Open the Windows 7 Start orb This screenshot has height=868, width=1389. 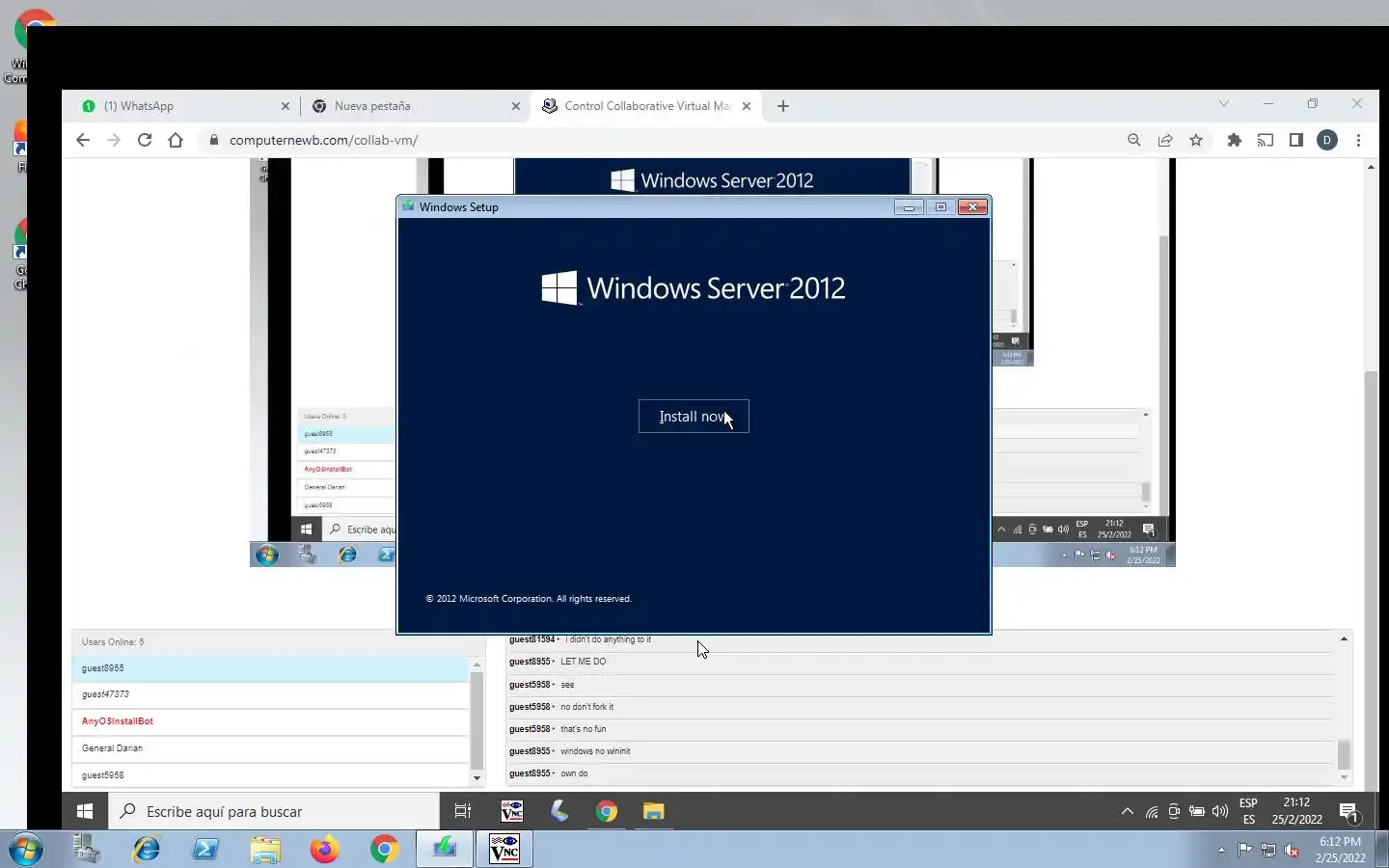point(25,850)
